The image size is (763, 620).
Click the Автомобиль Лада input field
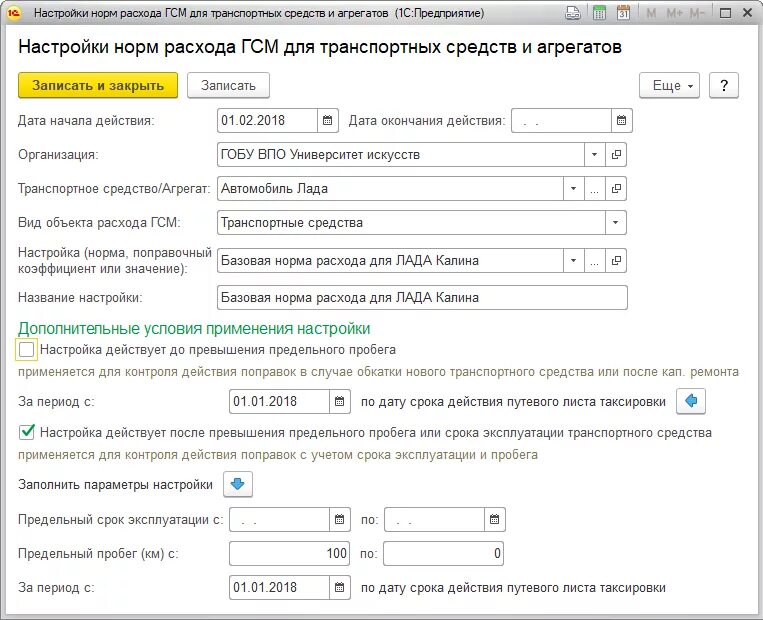pyautogui.click(x=390, y=189)
